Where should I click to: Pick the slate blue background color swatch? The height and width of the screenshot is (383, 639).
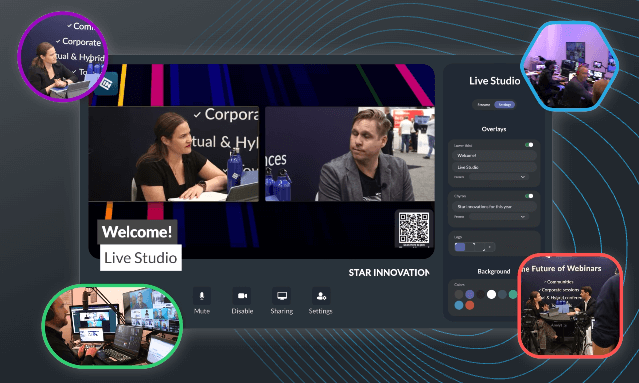[x=502, y=294]
